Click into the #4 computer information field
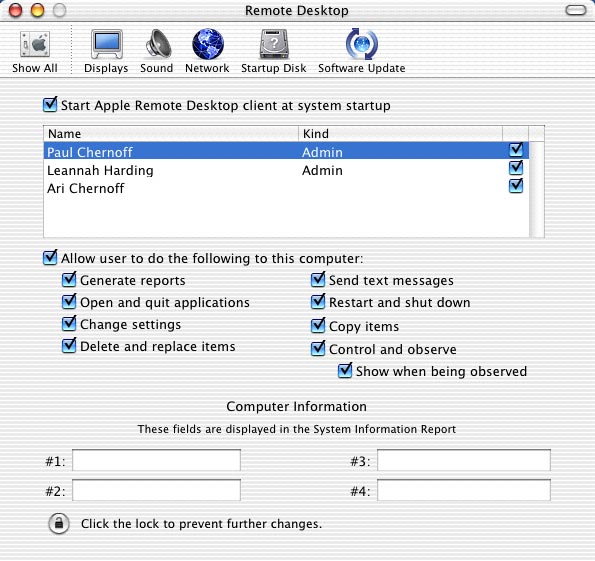The width and height of the screenshot is (595, 561). [x=464, y=490]
